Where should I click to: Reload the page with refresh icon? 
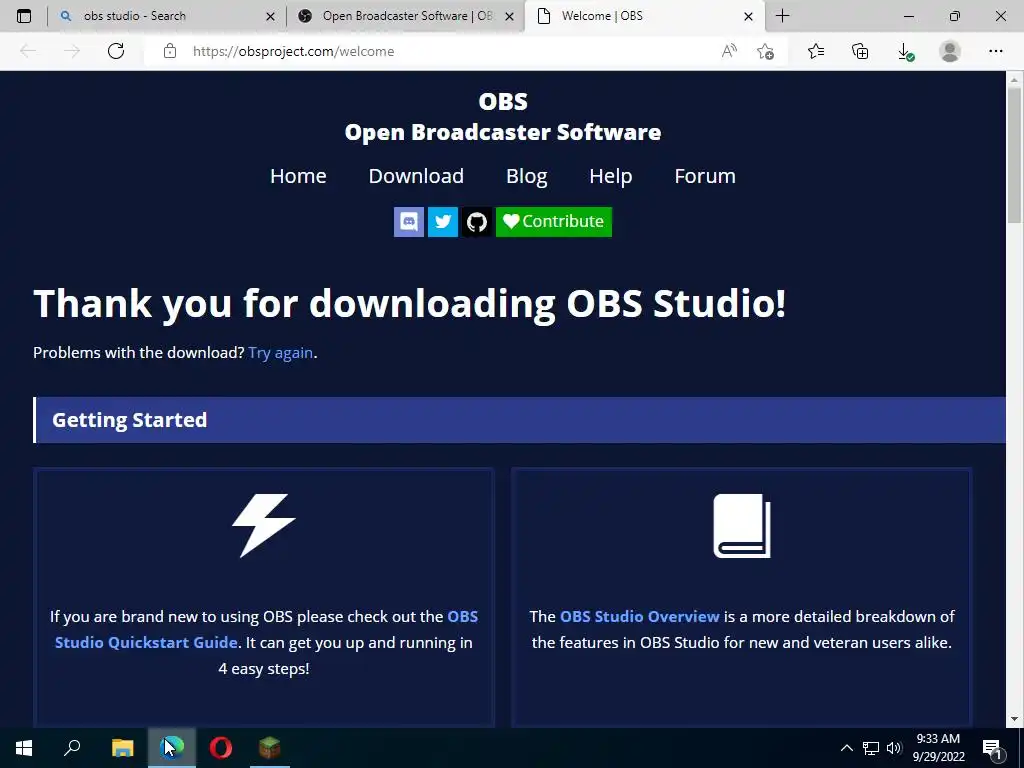[116, 51]
